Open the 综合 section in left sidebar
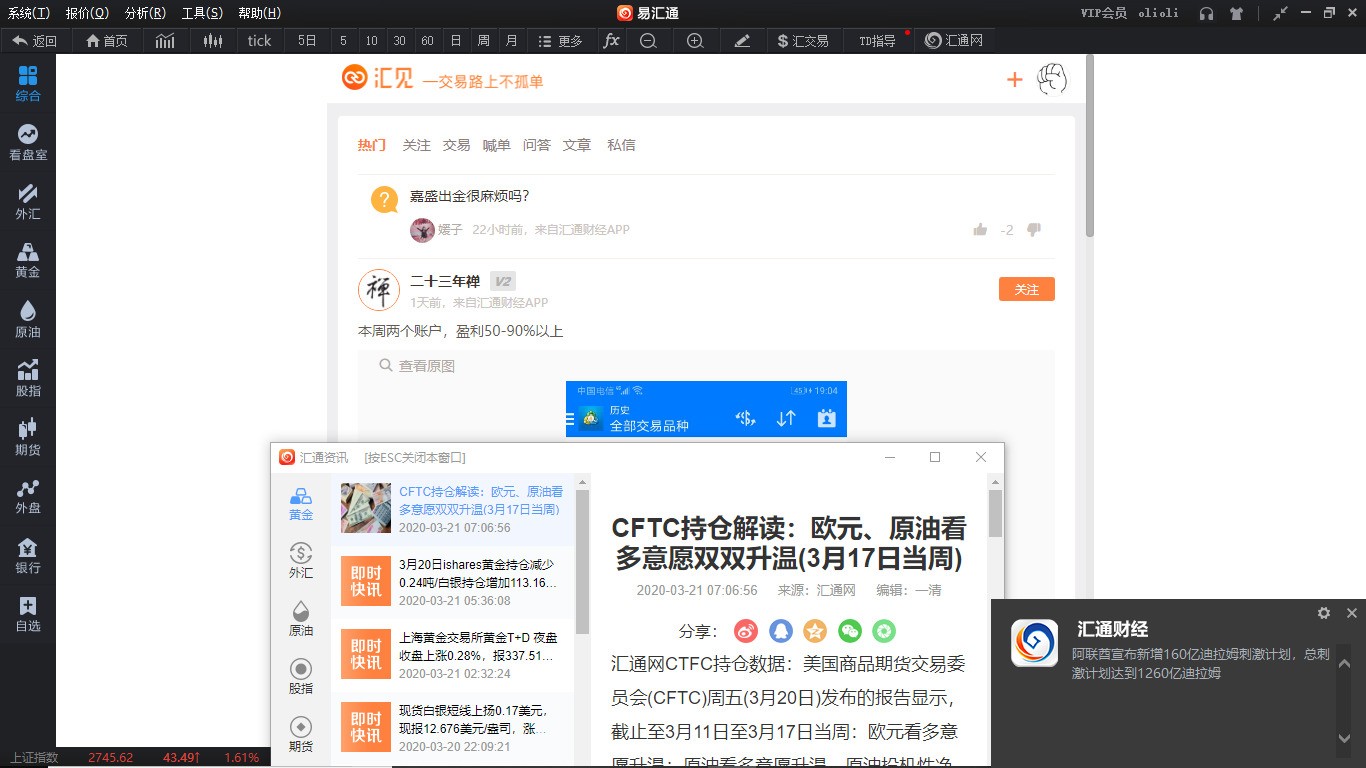1366x768 pixels. tap(28, 84)
